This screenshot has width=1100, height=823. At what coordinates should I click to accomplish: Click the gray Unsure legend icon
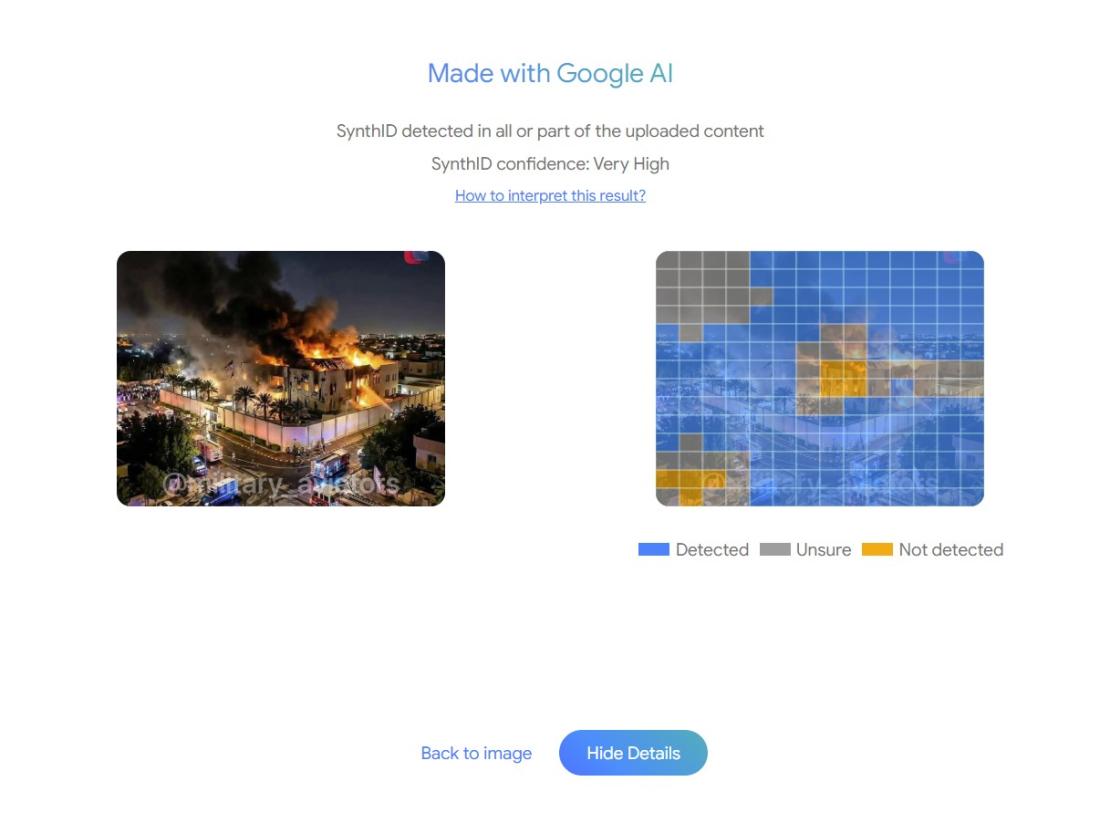click(775, 549)
